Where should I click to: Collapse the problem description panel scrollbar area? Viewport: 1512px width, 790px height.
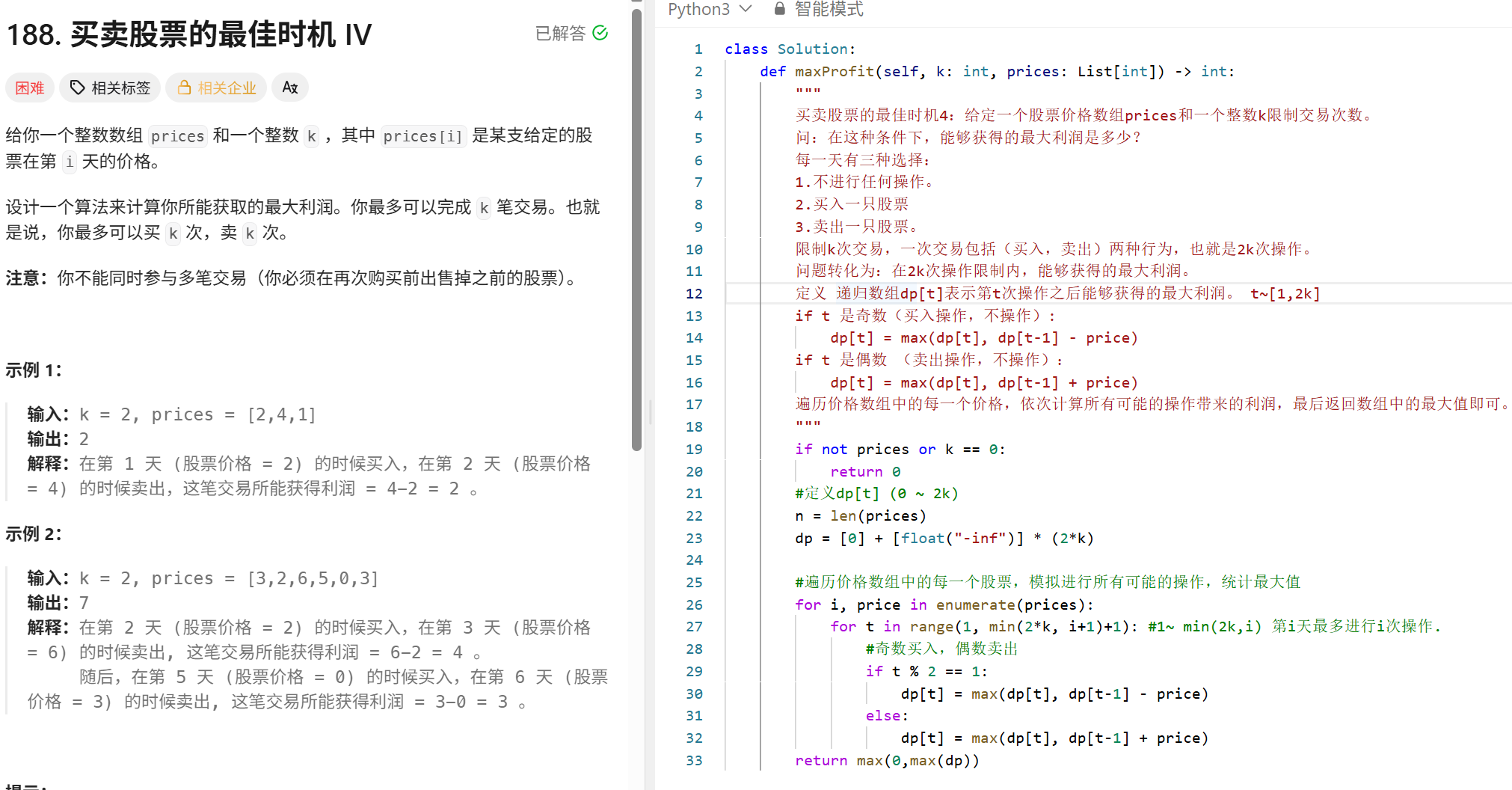(636, 224)
